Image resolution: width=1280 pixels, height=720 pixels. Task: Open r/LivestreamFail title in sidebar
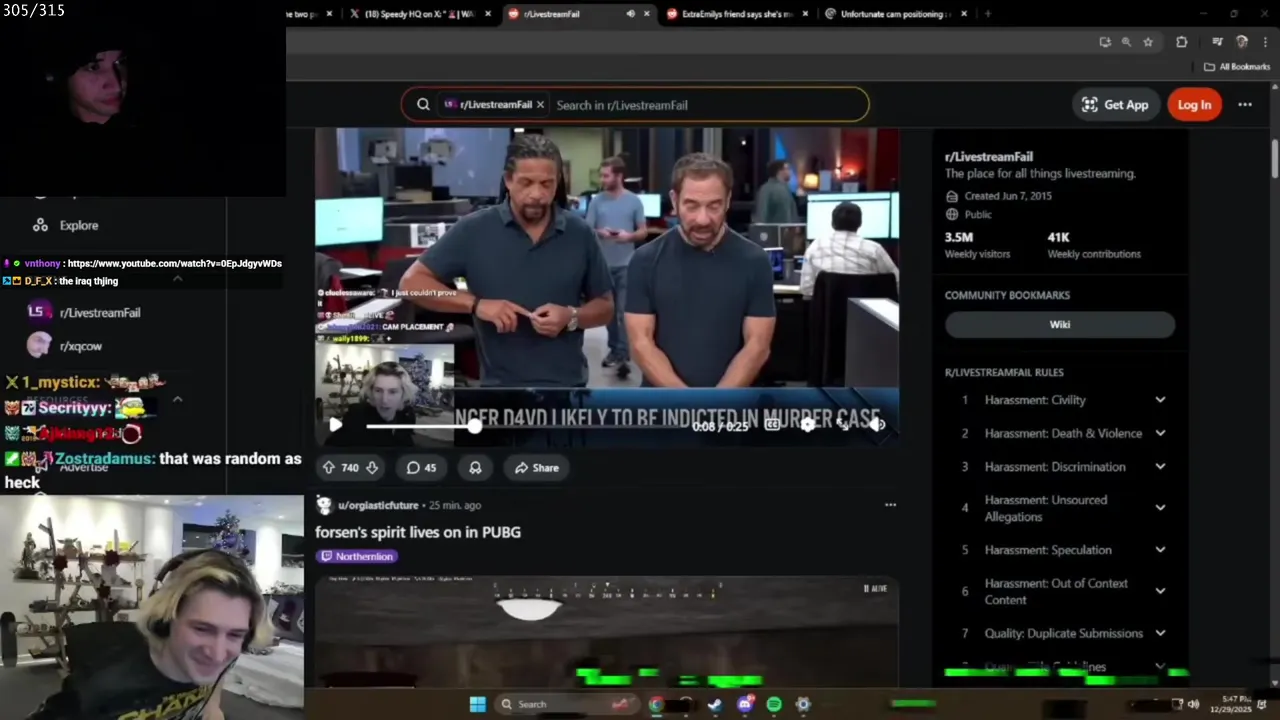pyautogui.click(x=989, y=157)
